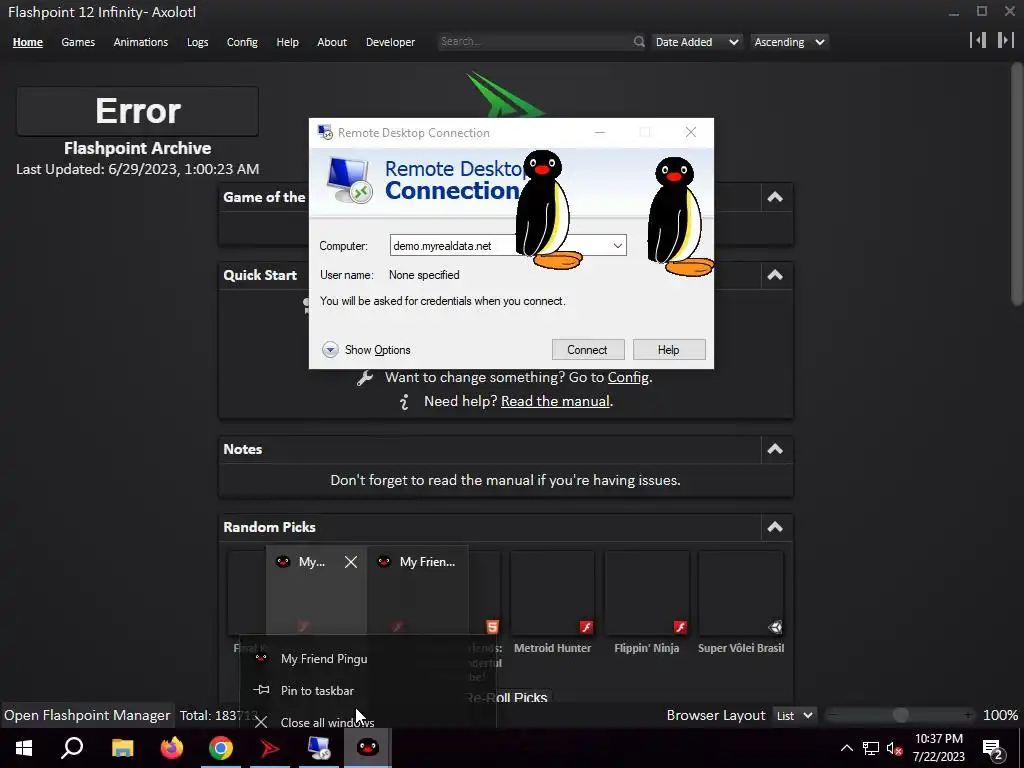Open the Developer tab
Viewport: 1024px width, 768px height.
click(390, 42)
